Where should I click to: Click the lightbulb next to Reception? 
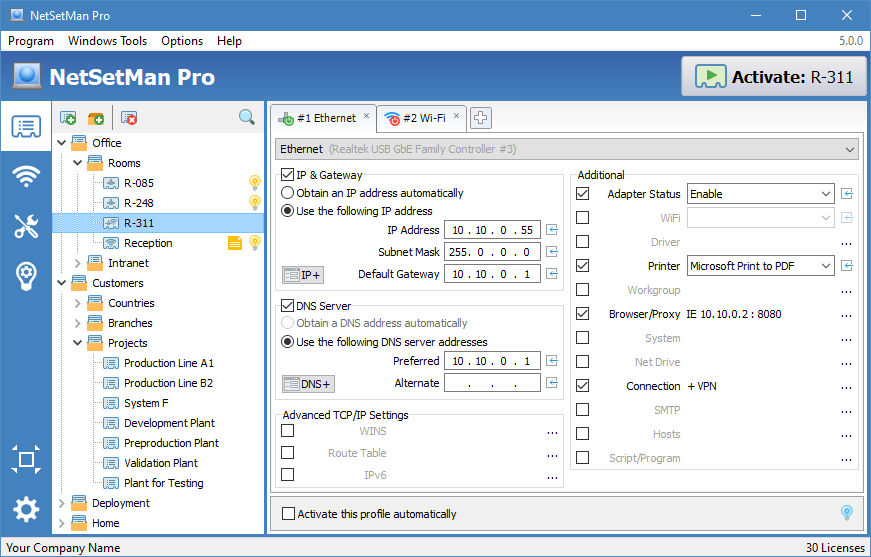[254, 242]
